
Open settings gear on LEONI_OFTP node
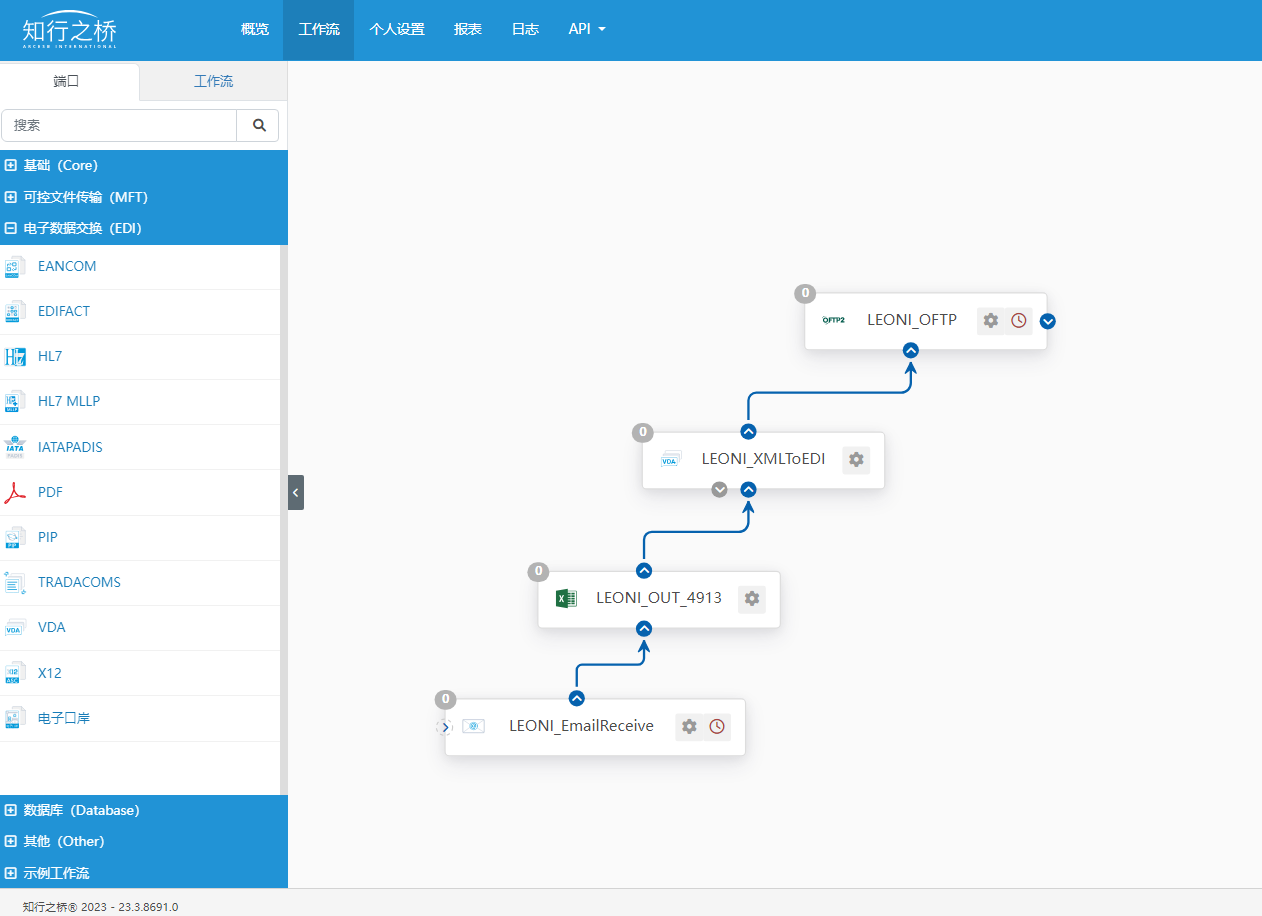pos(990,321)
